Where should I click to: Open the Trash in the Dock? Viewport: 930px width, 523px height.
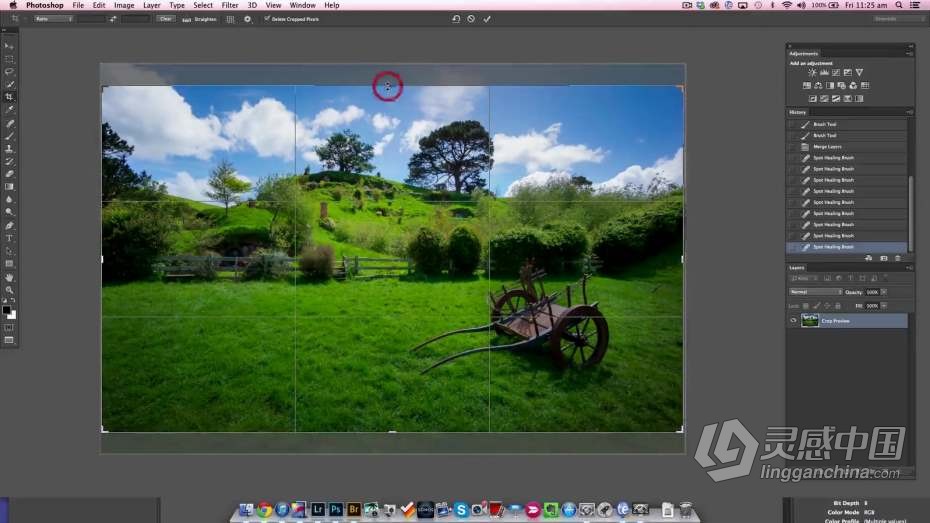[685, 509]
